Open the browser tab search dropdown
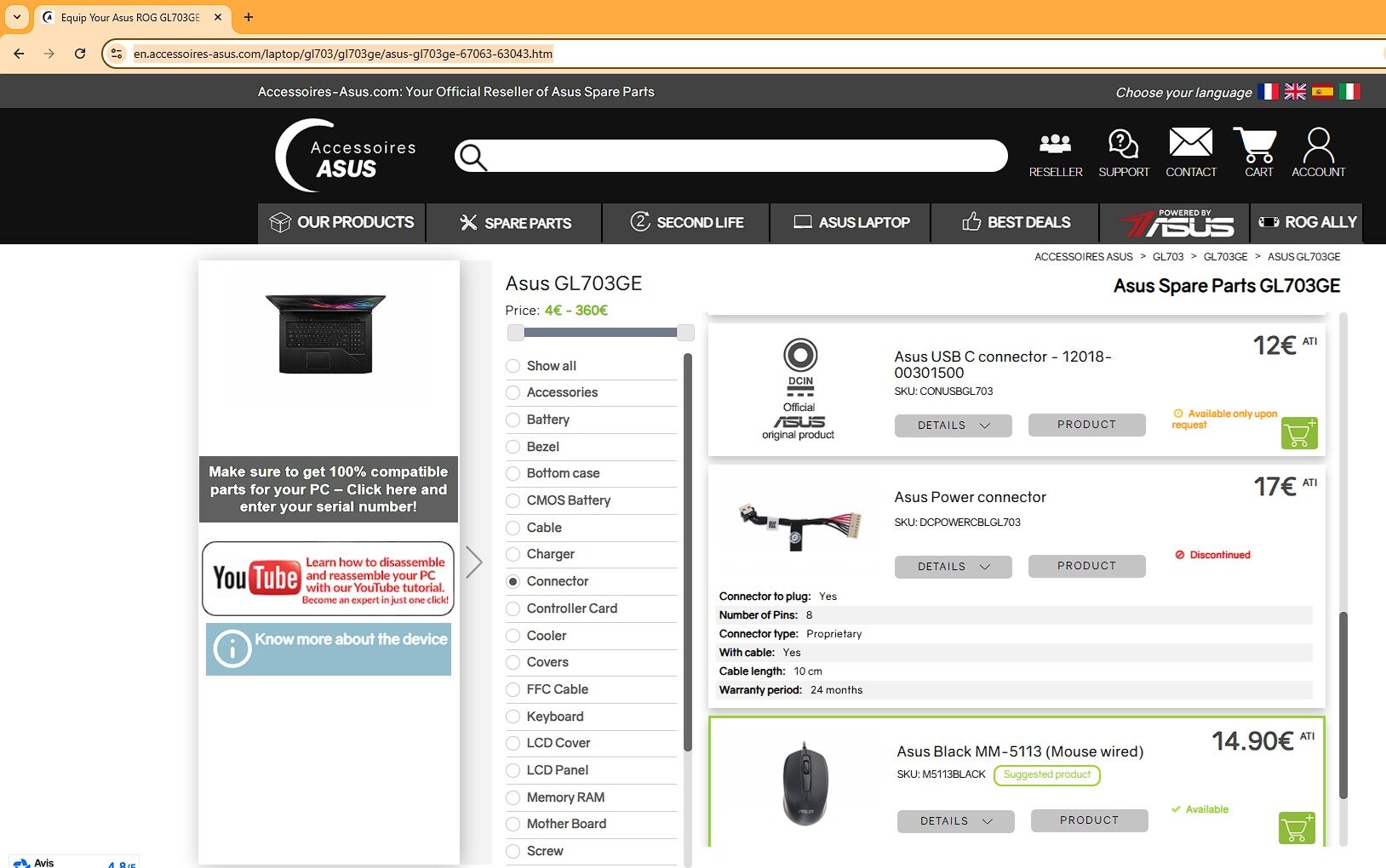This screenshot has height=868, width=1386. [17, 17]
